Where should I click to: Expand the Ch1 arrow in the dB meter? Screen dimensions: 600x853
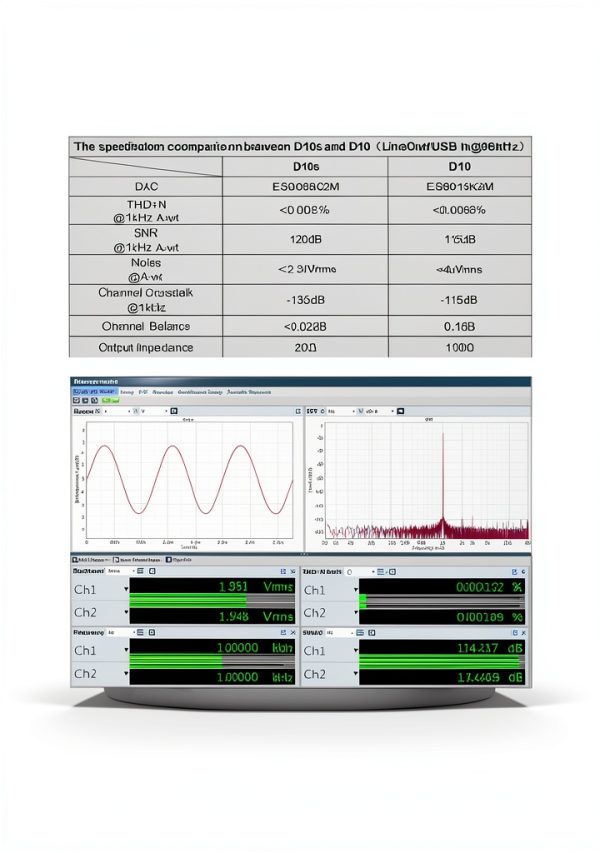pos(356,651)
